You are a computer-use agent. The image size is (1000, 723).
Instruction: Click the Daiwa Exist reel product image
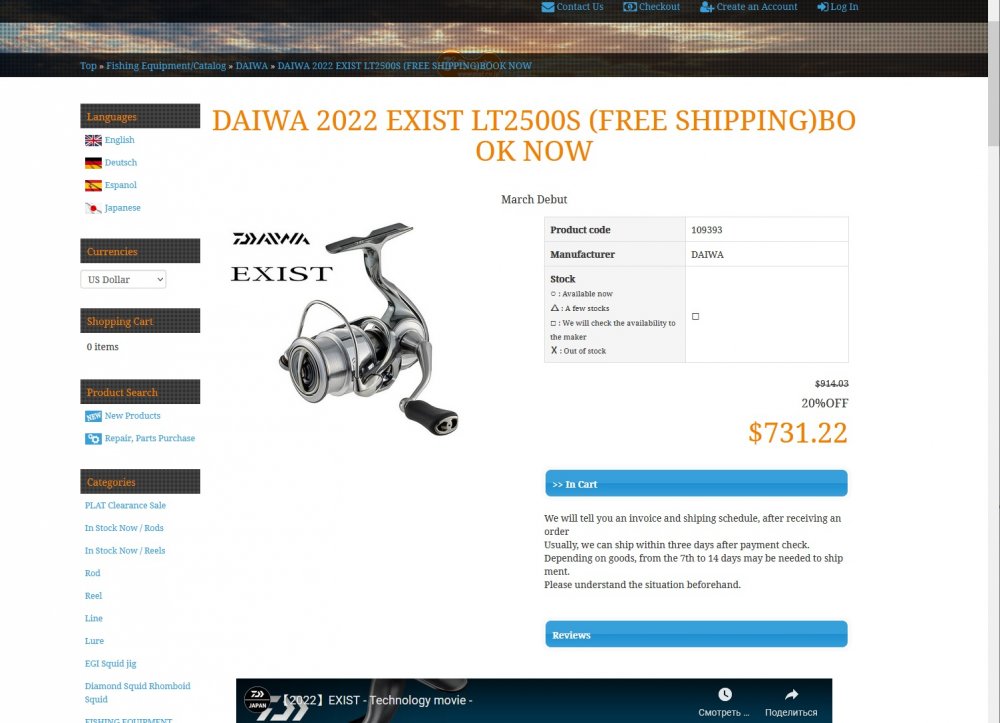(344, 328)
